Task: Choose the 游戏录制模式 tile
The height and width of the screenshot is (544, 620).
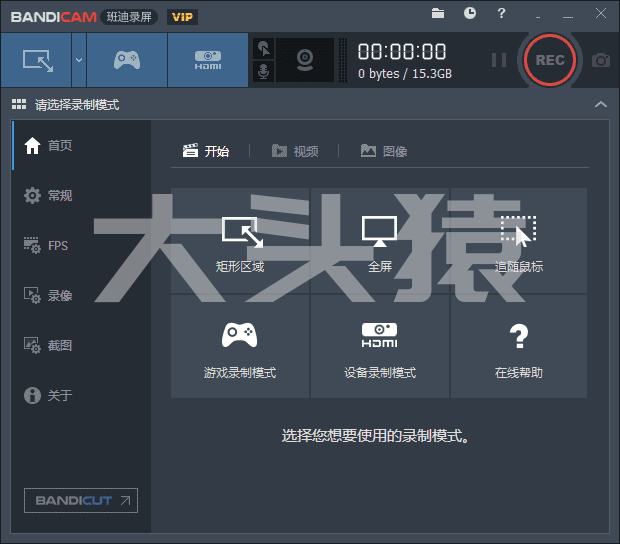Action: 240,346
